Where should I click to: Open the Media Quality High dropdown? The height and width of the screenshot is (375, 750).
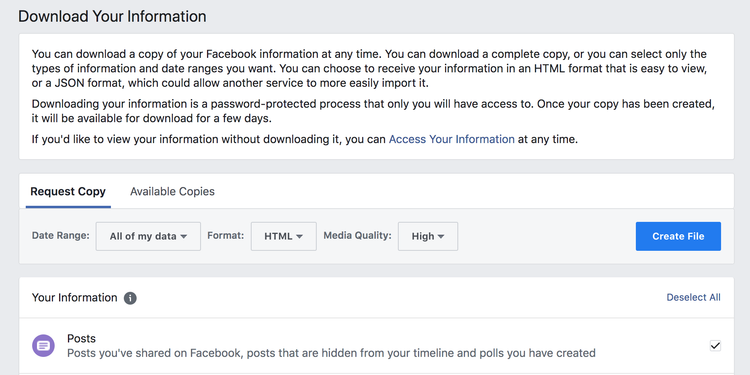click(428, 236)
